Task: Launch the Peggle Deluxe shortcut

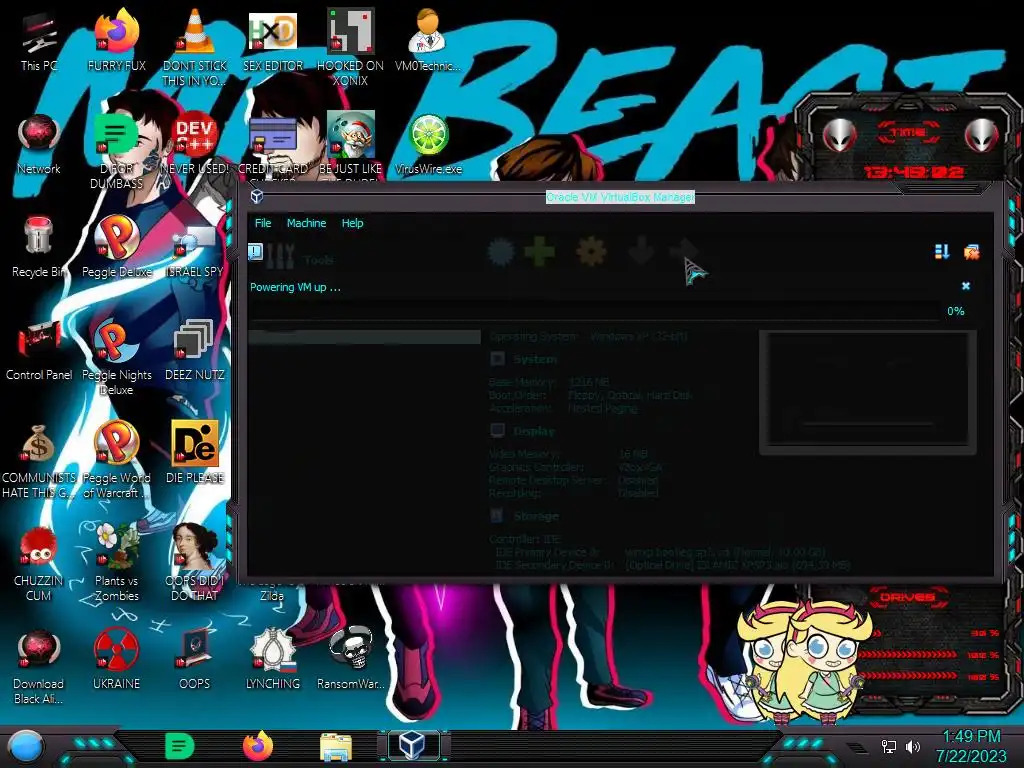Action: pyautogui.click(x=117, y=248)
